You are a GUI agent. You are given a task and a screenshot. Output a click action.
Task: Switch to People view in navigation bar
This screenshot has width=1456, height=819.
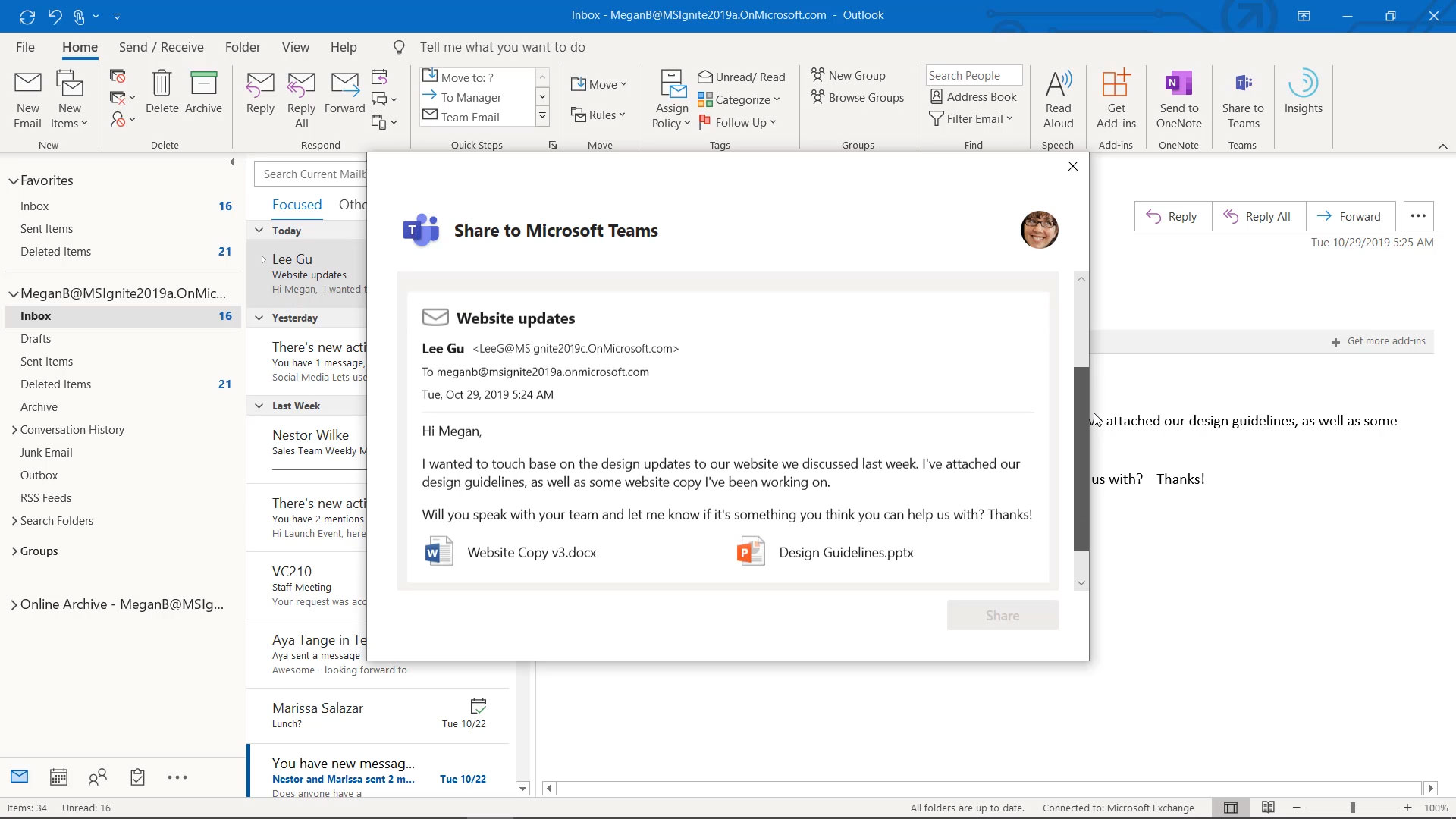pyautogui.click(x=98, y=777)
